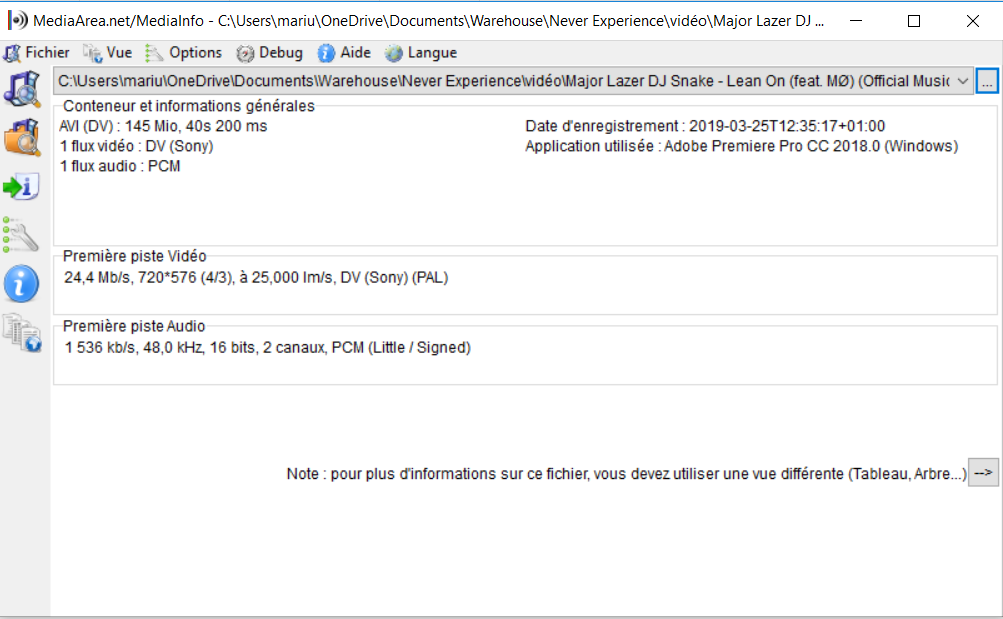Screen dimensions: 1003x619
Task: Close the MediaInfo window
Action: point(973,21)
